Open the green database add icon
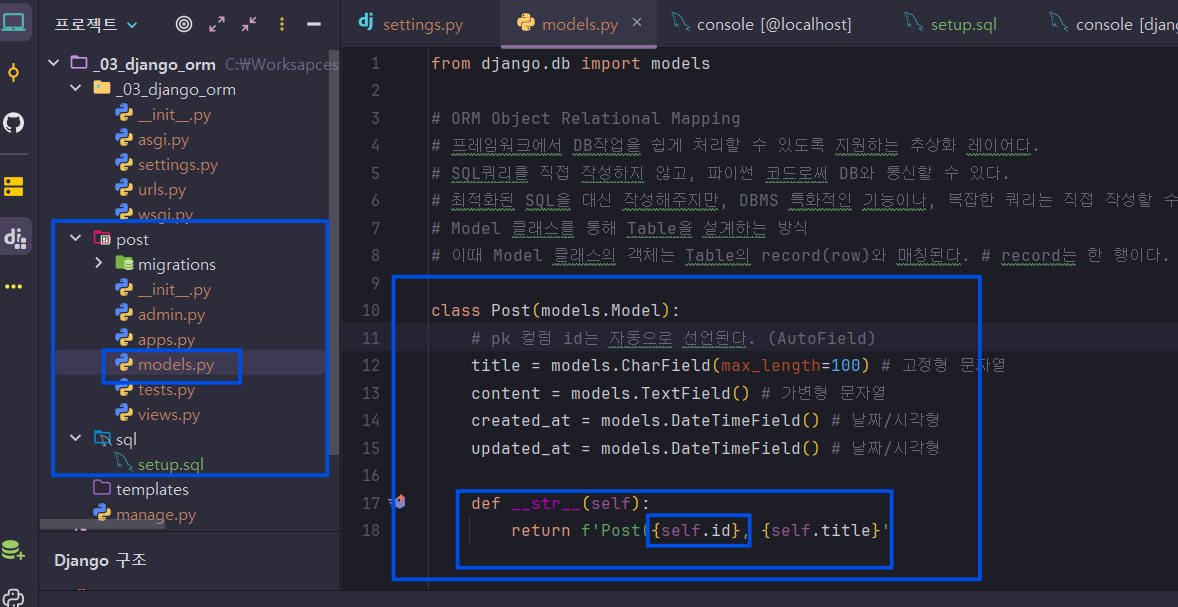The width and height of the screenshot is (1178, 607). 13,550
